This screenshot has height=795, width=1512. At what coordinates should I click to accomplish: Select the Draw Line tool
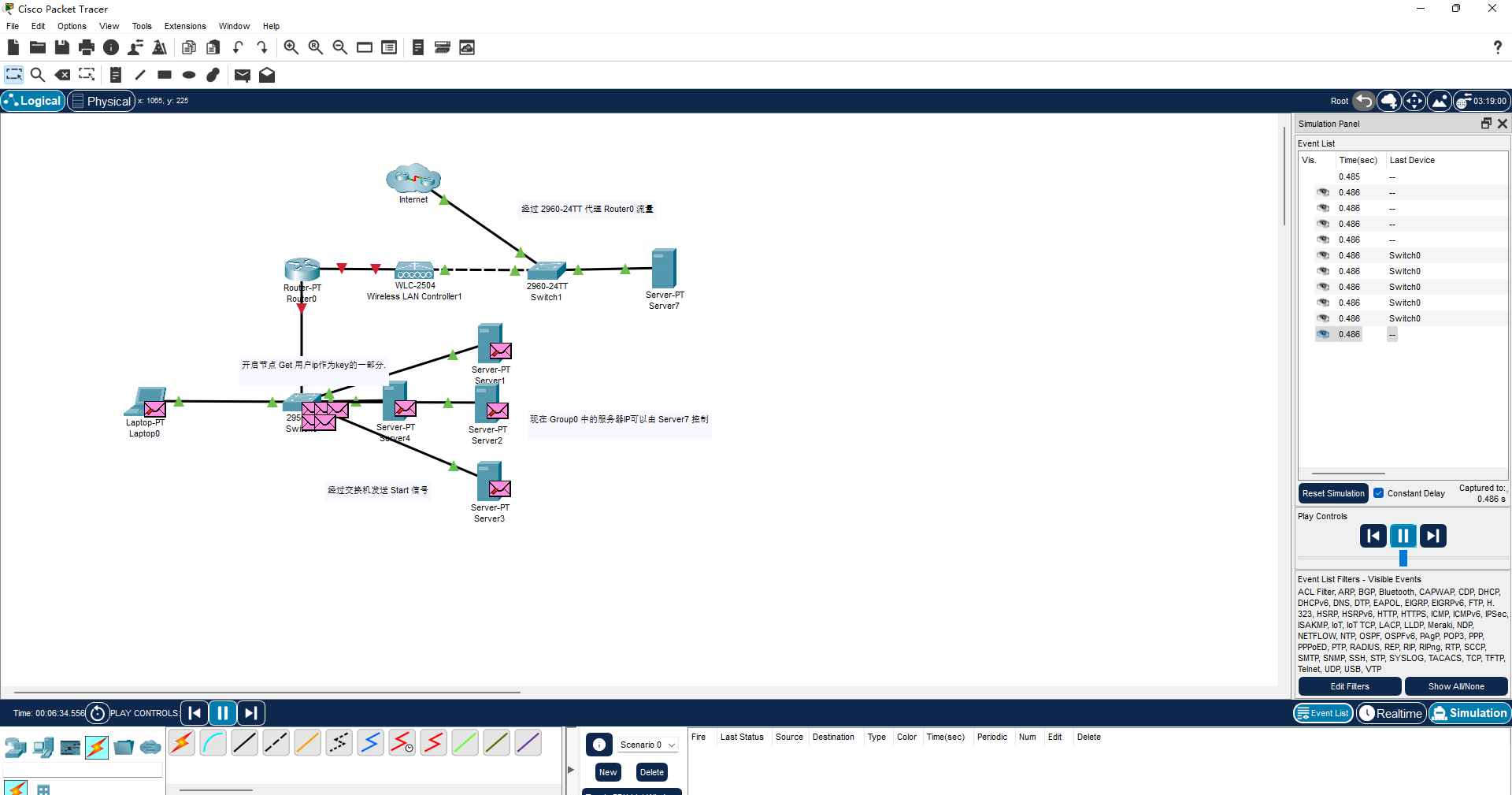click(x=140, y=75)
